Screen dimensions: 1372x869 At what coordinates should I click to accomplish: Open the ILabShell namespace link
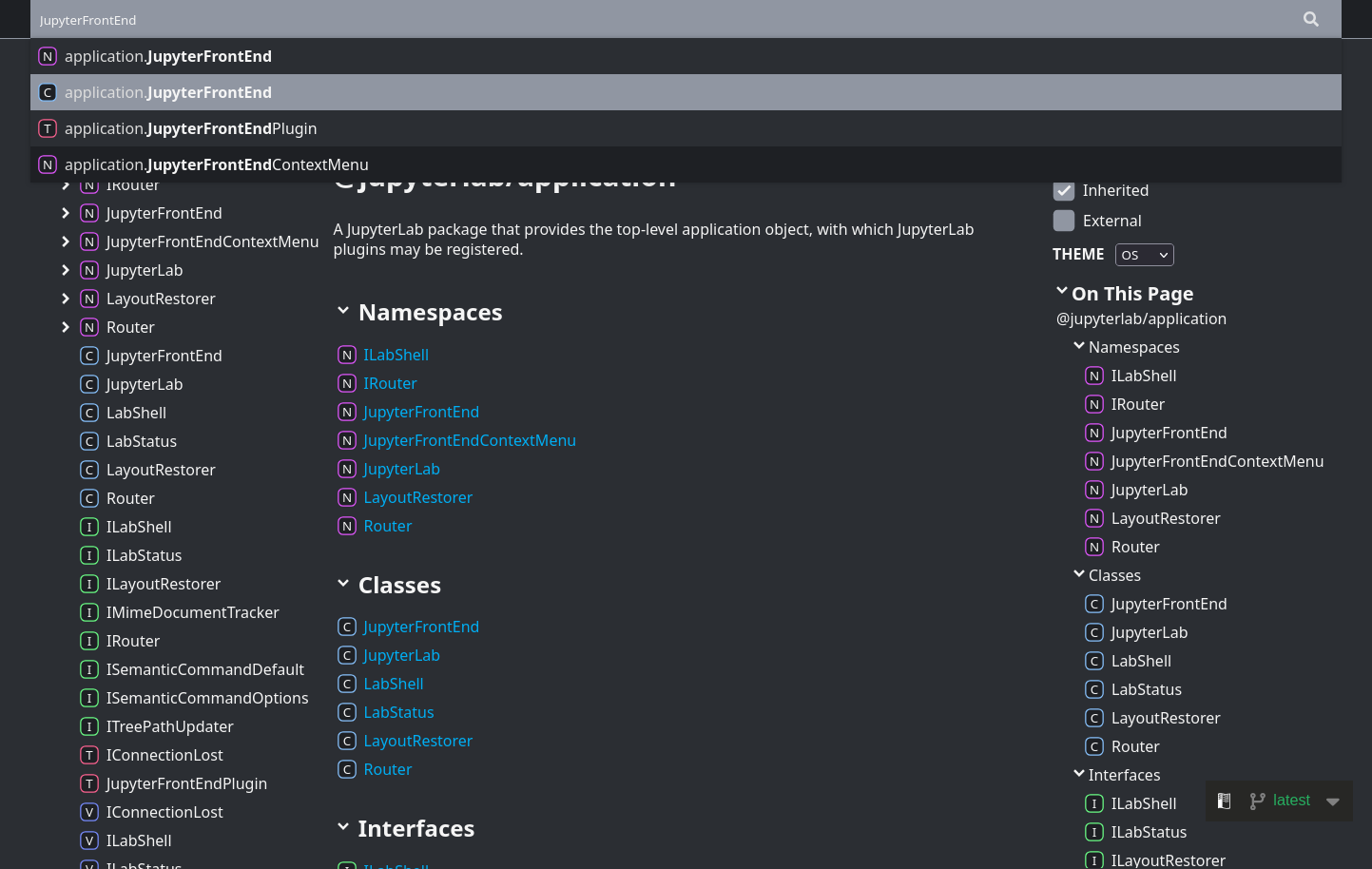tap(396, 355)
